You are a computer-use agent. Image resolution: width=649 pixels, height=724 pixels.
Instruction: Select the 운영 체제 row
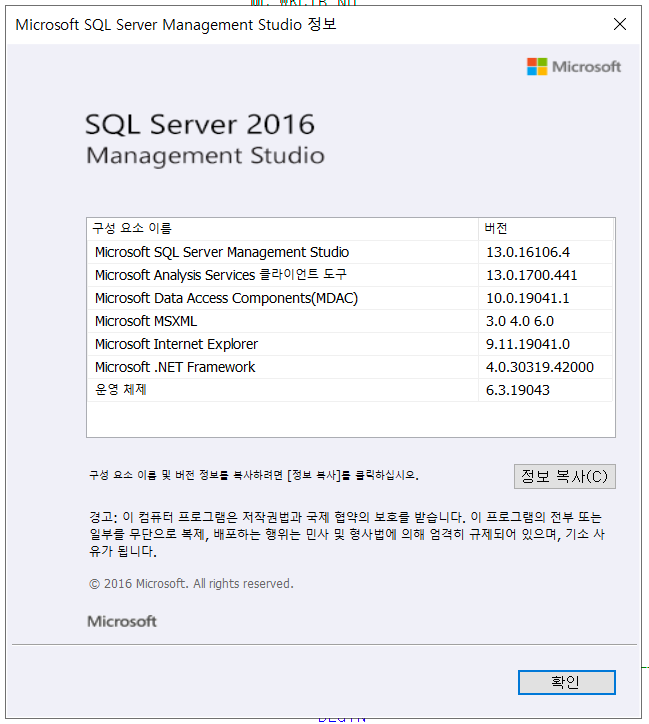pos(350,390)
